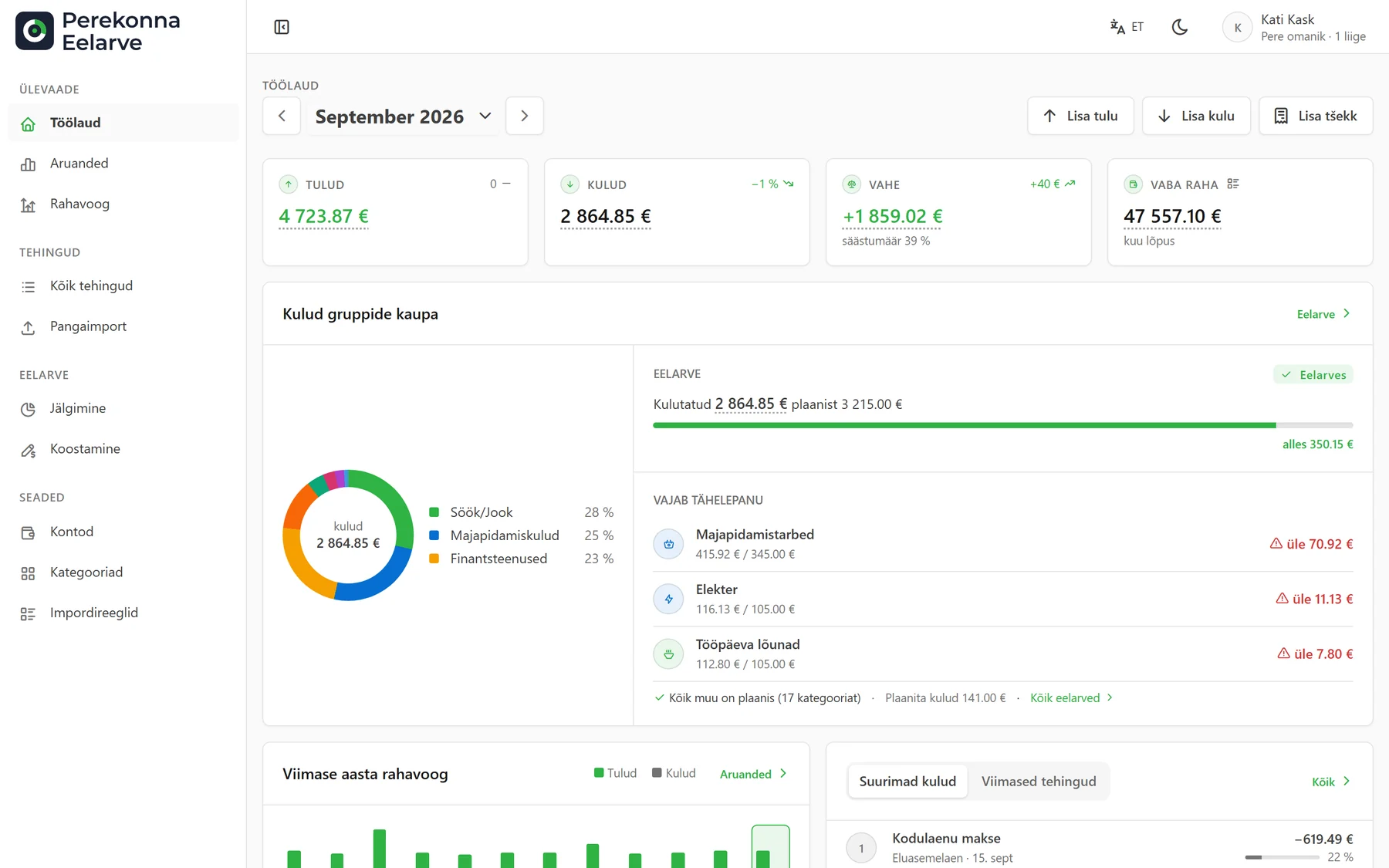The image size is (1389, 868).
Task: Go to previous month with the left chevron
Action: coord(282,116)
